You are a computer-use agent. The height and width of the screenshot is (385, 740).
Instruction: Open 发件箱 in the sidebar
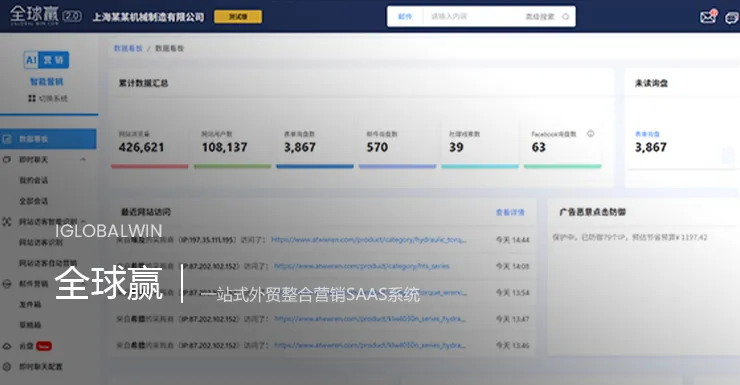30,304
